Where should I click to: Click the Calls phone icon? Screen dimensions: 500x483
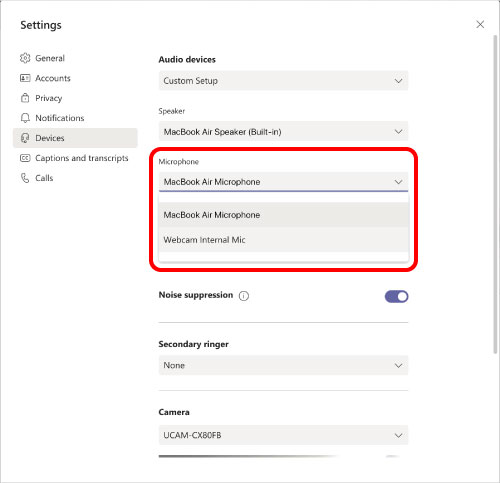point(25,178)
